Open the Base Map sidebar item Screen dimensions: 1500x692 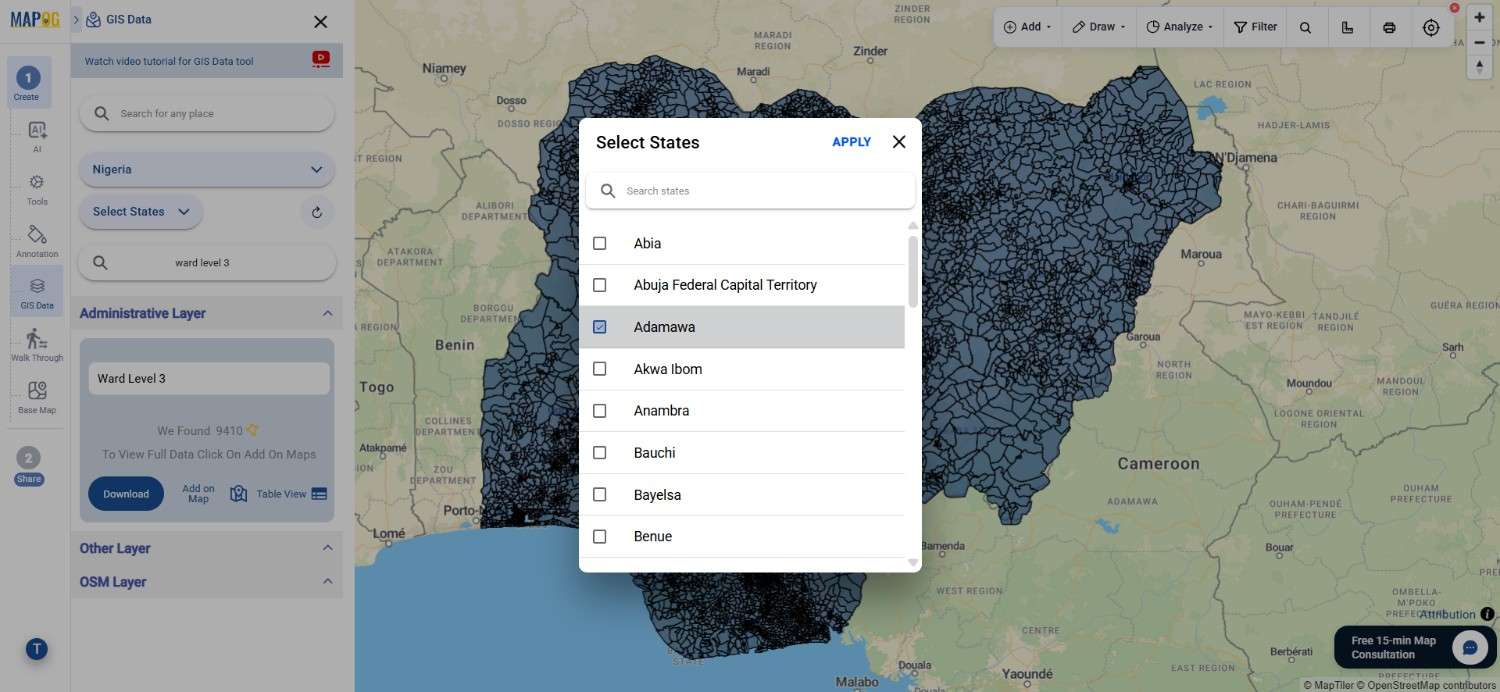pyautogui.click(x=37, y=396)
